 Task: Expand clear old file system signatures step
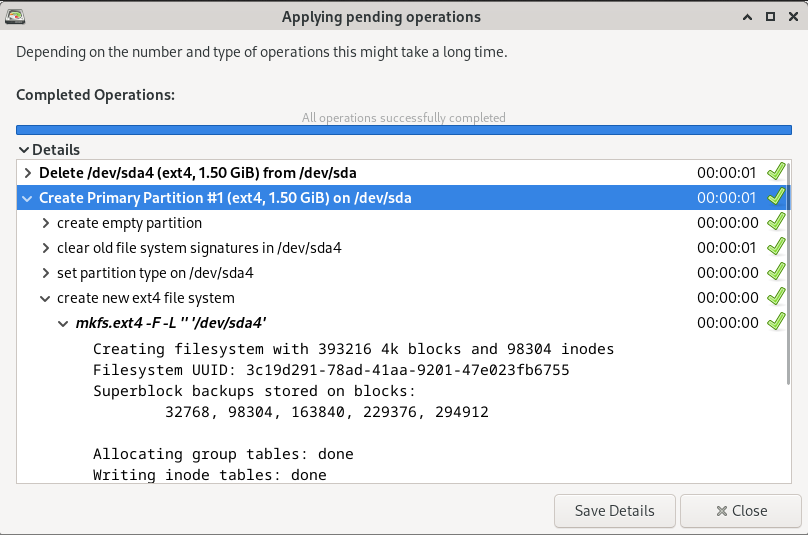[46, 248]
